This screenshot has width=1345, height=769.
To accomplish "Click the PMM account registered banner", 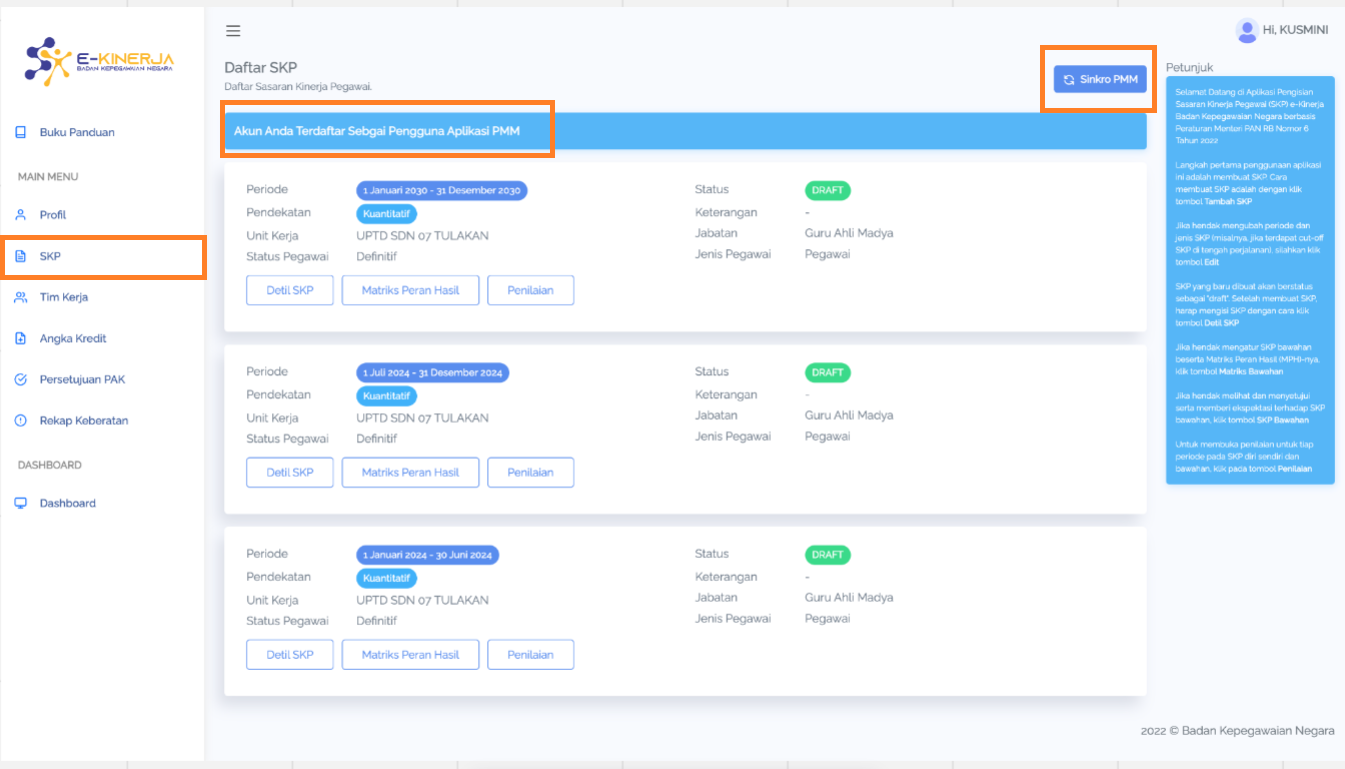I will point(685,131).
